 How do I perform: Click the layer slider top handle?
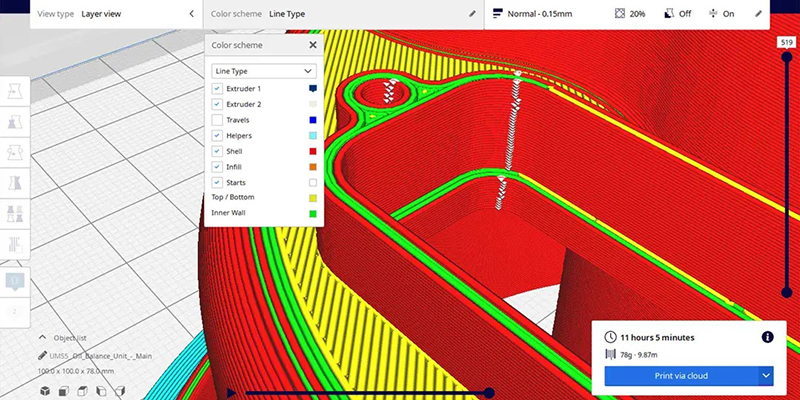(x=787, y=57)
